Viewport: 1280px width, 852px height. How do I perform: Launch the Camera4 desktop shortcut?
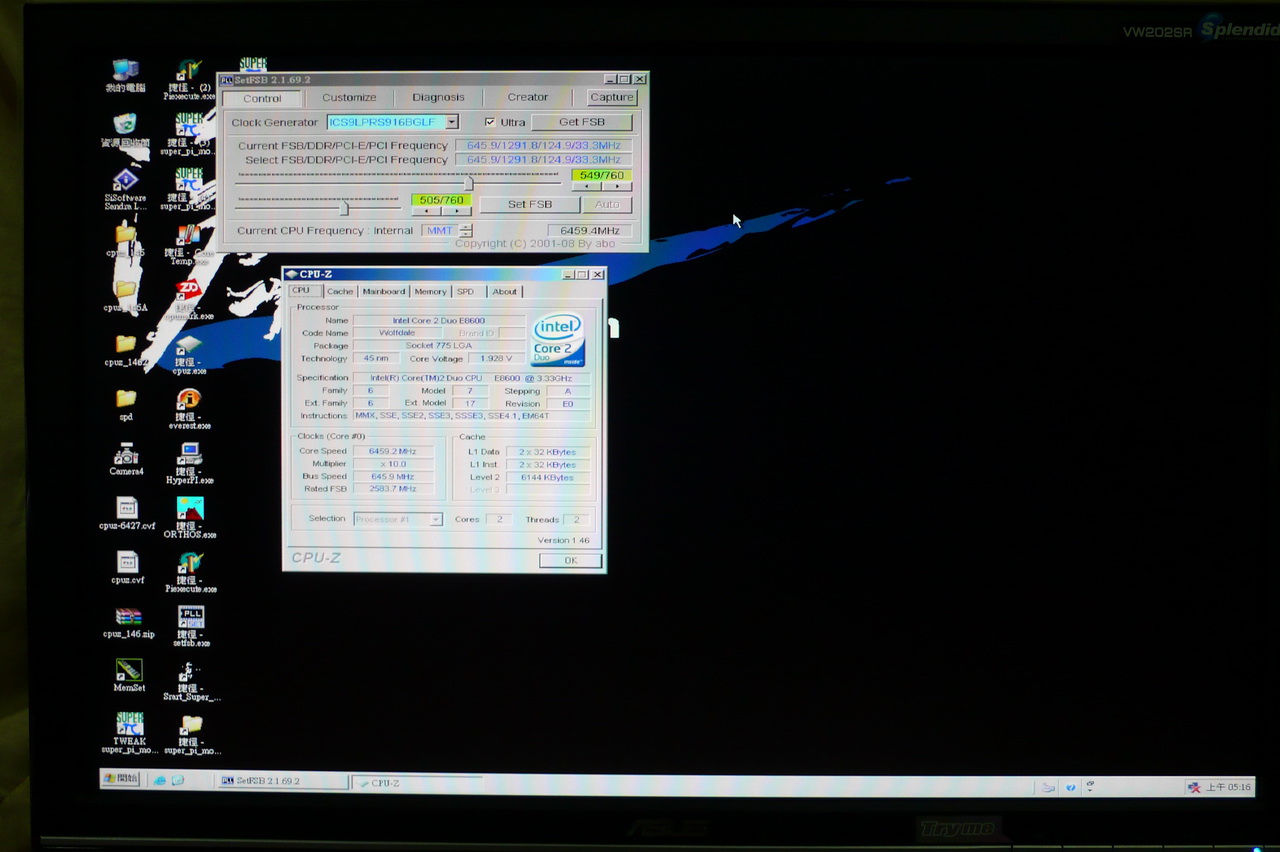click(x=126, y=459)
